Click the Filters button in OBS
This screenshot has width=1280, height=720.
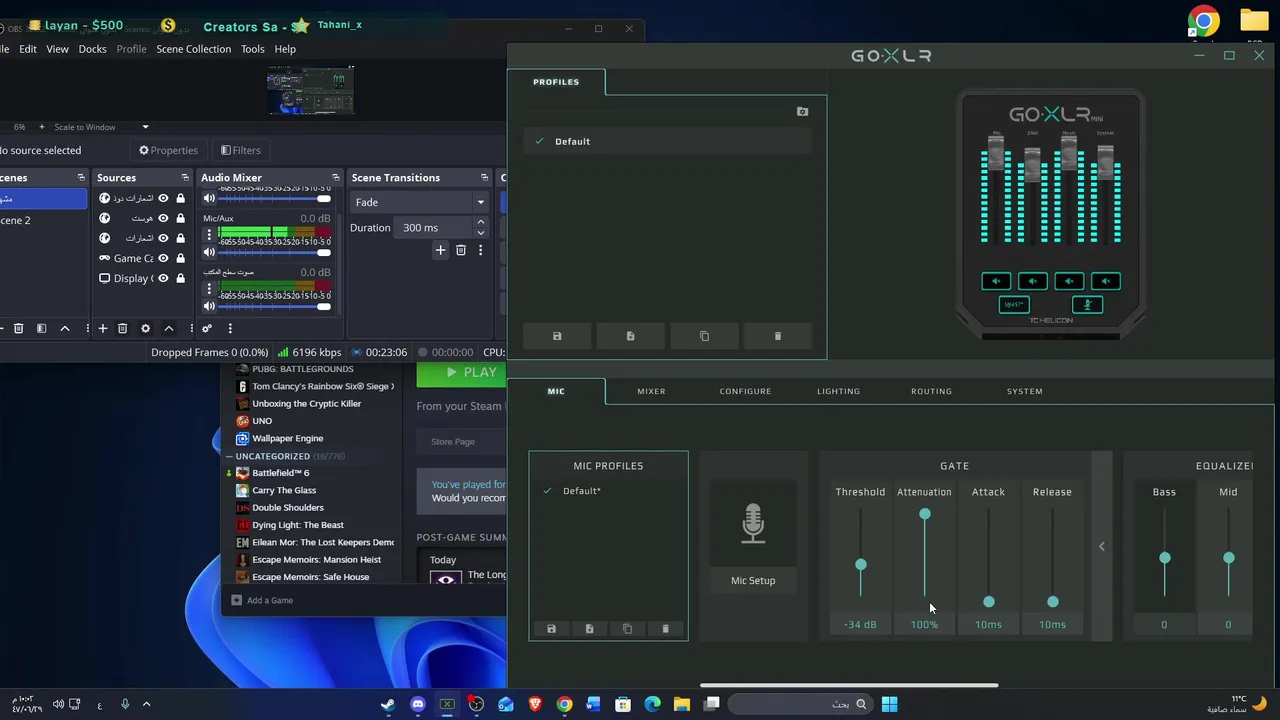(240, 150)
